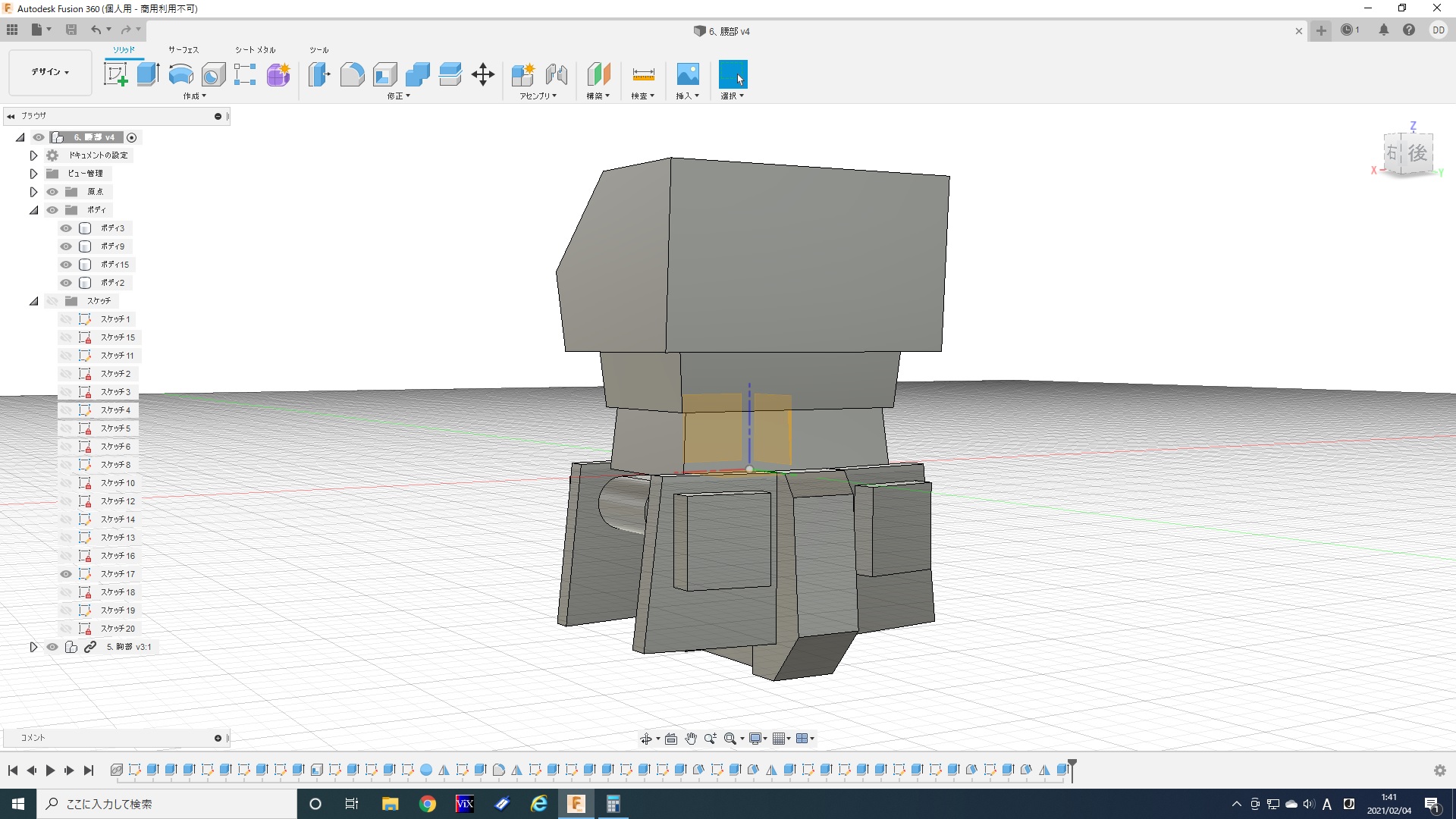Open the デザイン workspace dropdown
Viewport: 1456px width, 819px height.
[x=50, y=72]
